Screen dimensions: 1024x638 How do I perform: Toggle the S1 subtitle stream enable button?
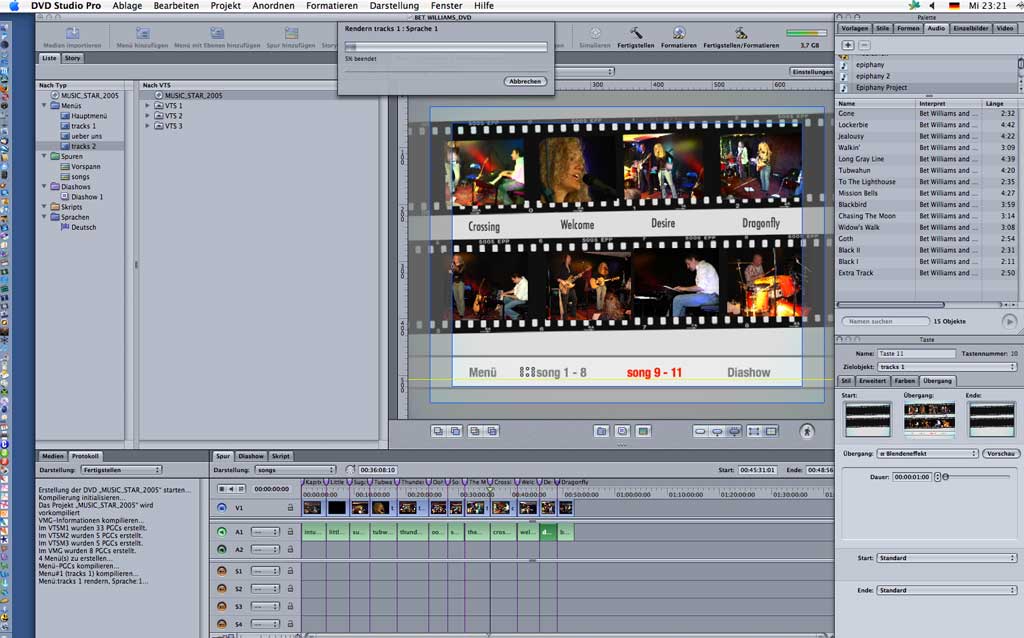coord(222,571)
